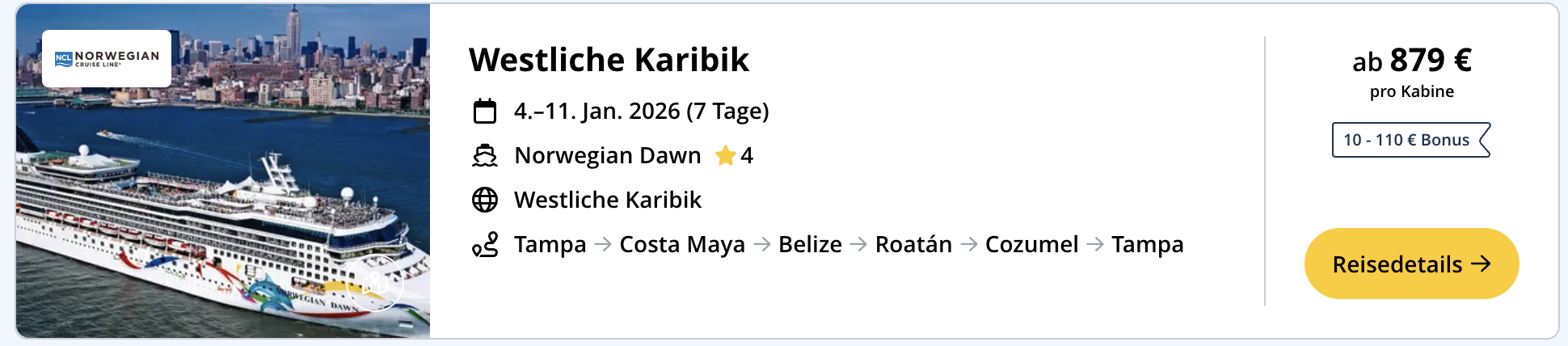Click the yellow star rating icon
The height and width of the screenshot is (346, 1568).
click(725, 155)
